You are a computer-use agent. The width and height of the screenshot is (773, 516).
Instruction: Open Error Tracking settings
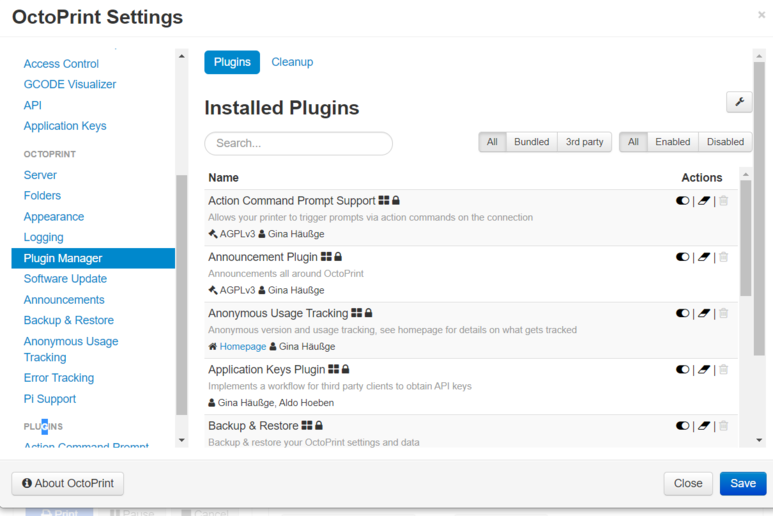pos(59,378)
